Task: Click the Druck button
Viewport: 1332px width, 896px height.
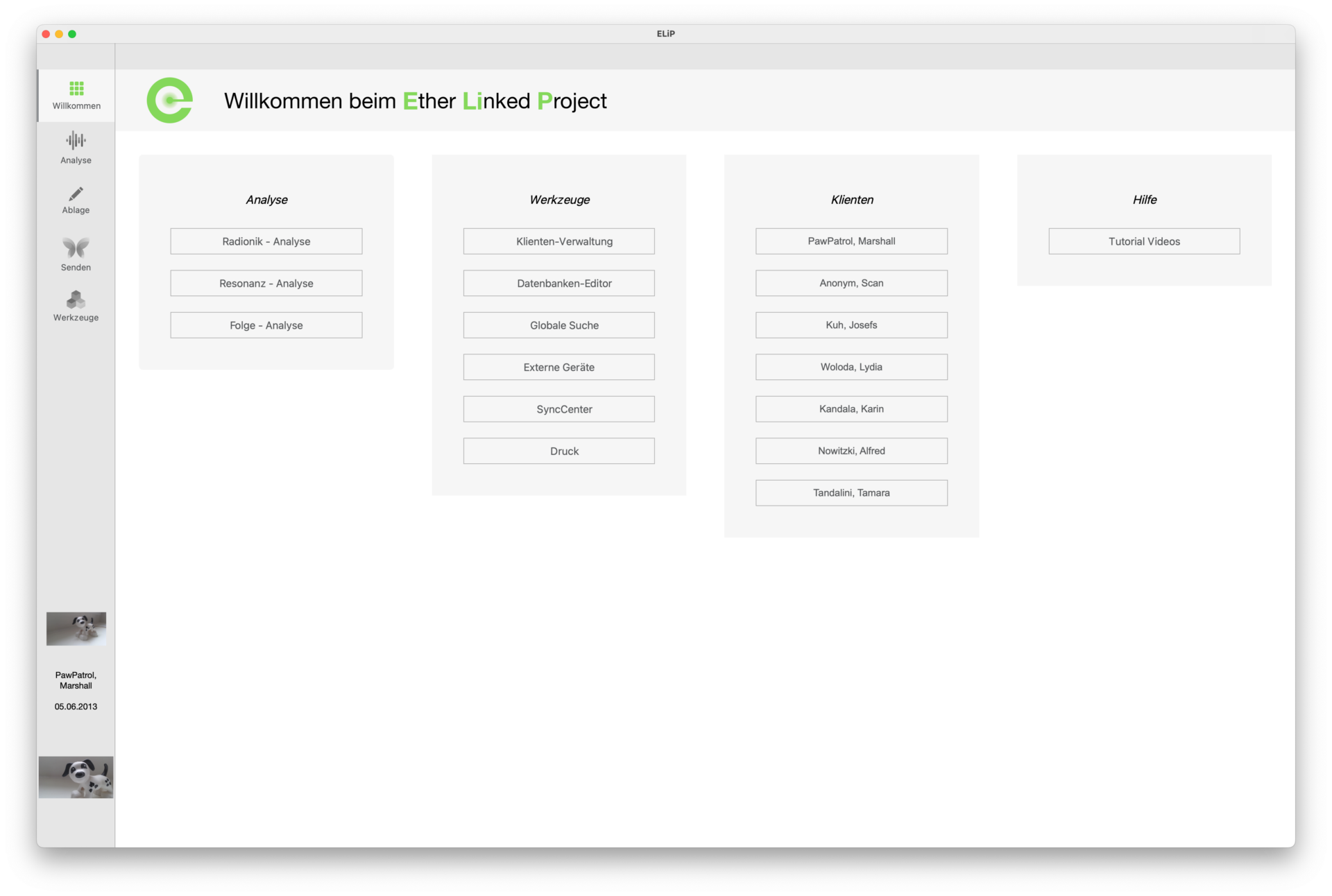Action: [558, 451]
